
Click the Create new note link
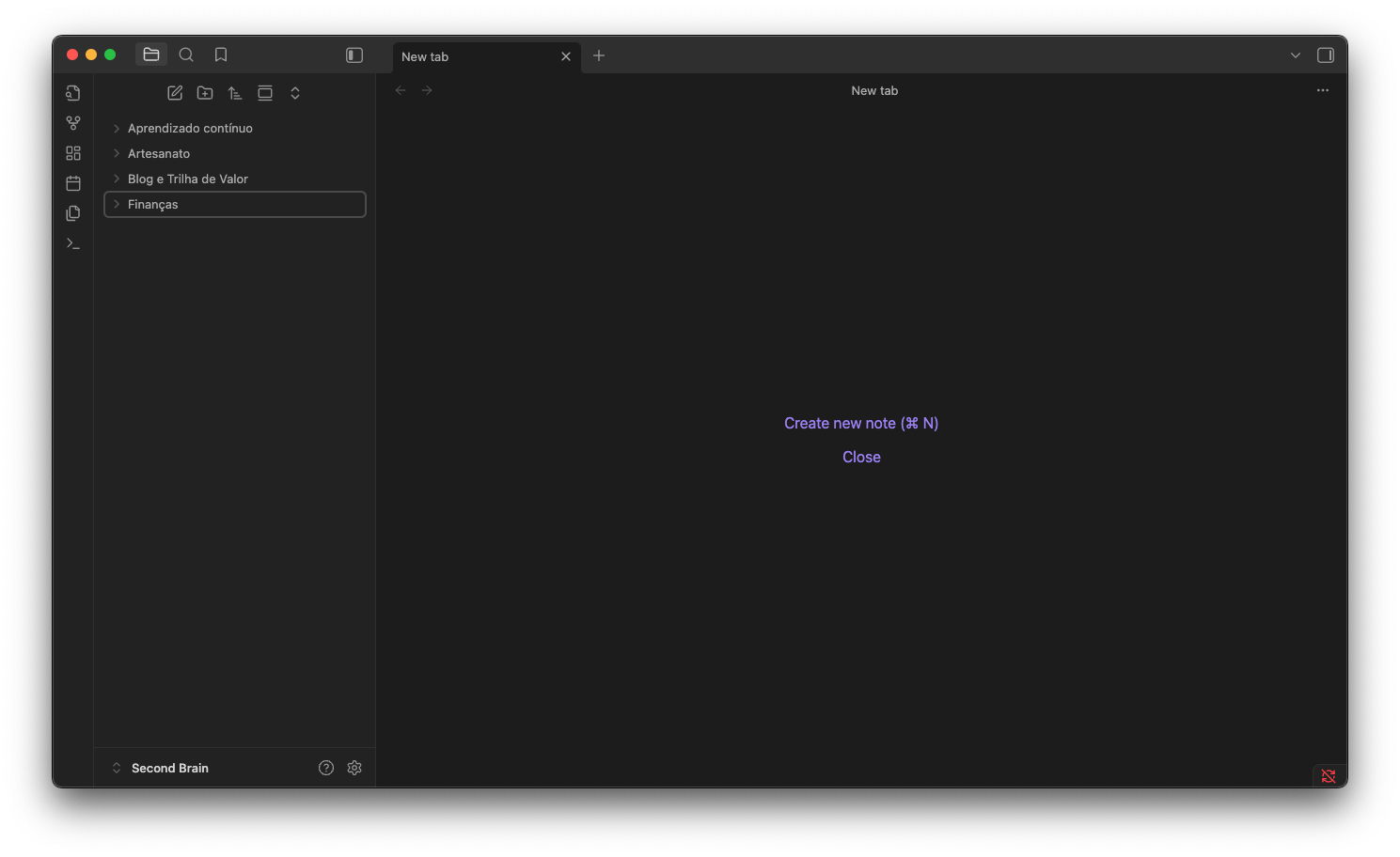click(x=861, y=423)
